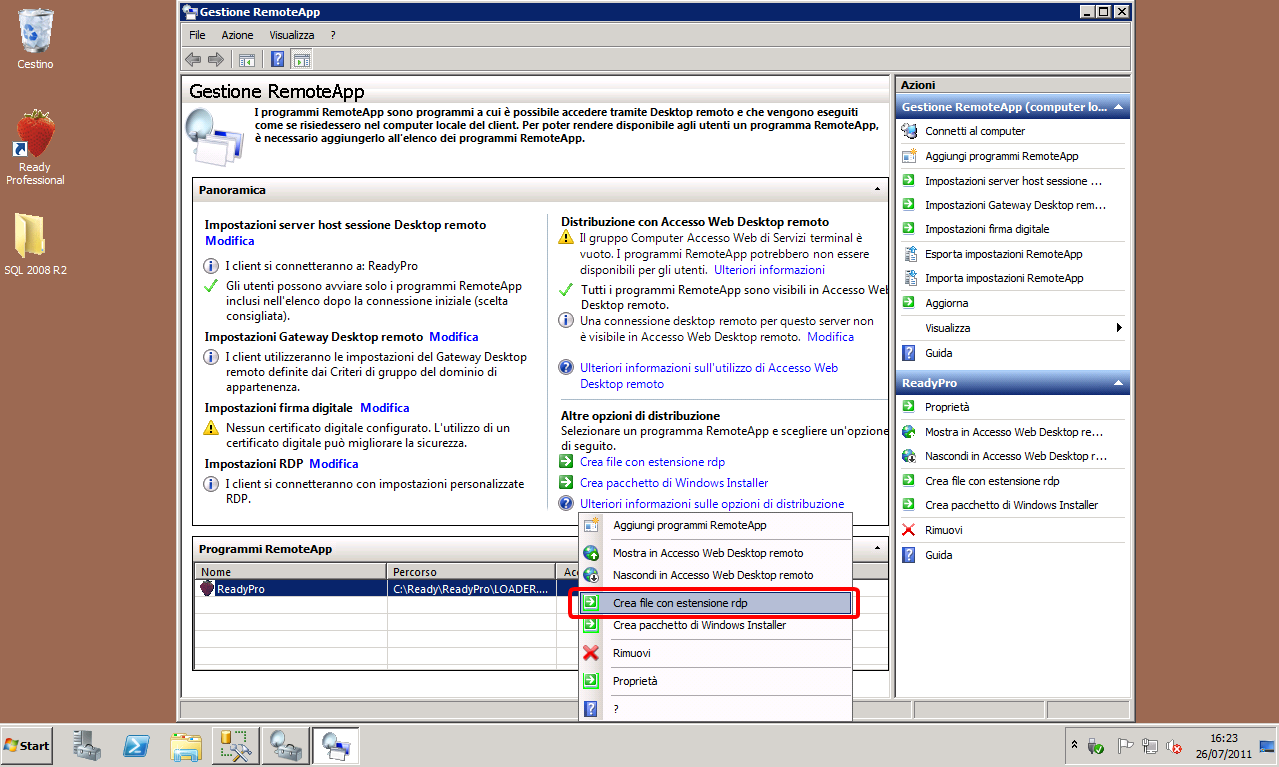Choose Aggiungi programmi RemoteApp in Azioni pane
The image size is (1279, 767).
coord(1001,156)
